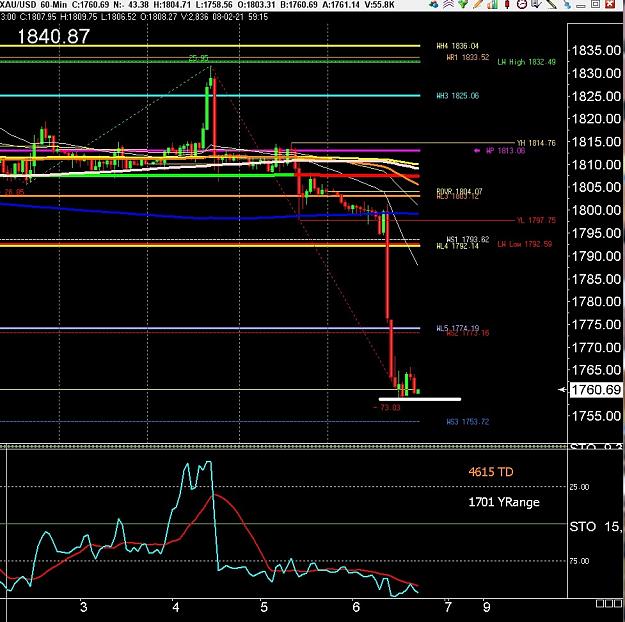The height and width of the screenshot is (622, 625).
Task: Click the small squares icon at bottom-right corner
Action: 609,604
